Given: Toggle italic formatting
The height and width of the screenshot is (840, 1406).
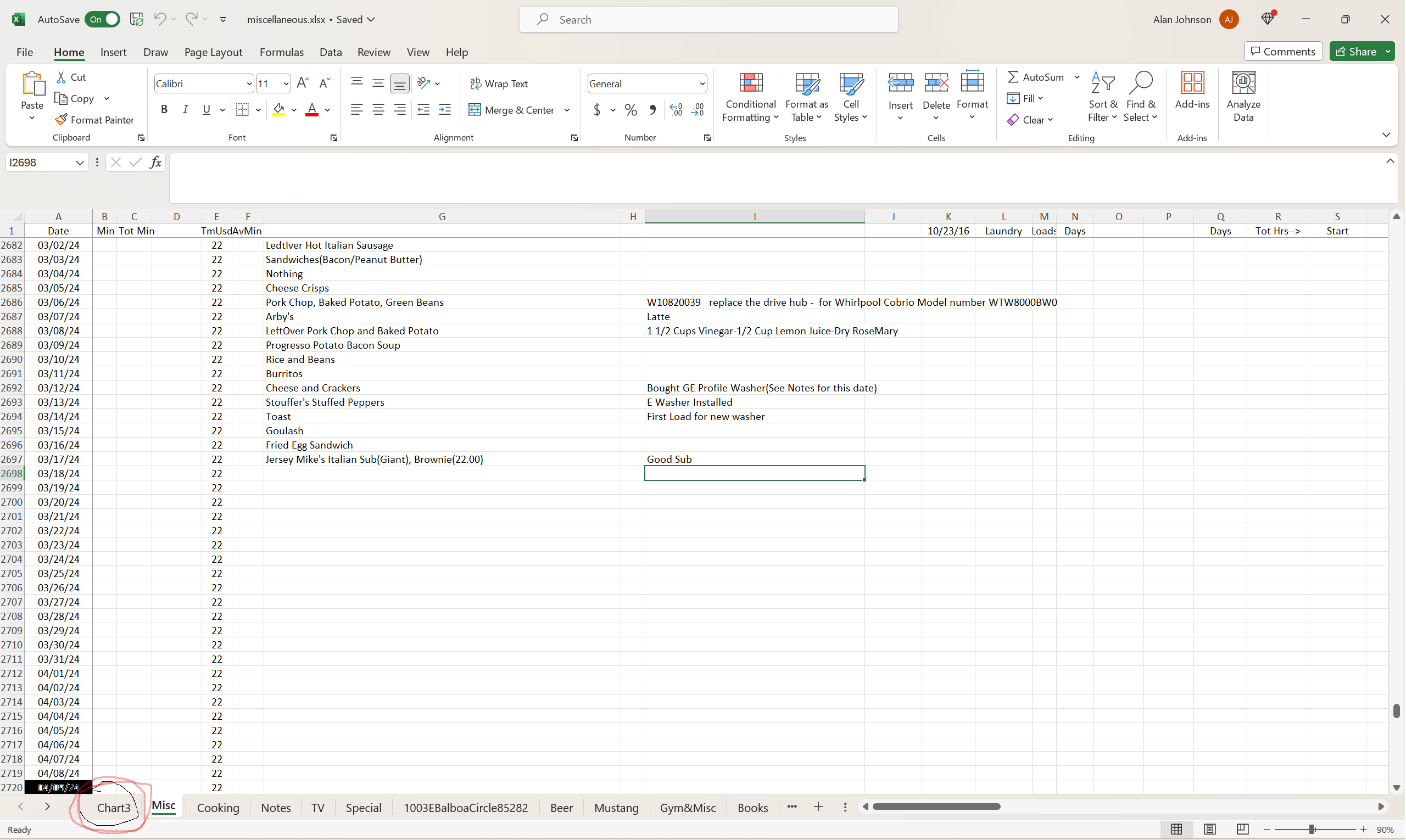Looking at the screenshot, I should (185, 109).
